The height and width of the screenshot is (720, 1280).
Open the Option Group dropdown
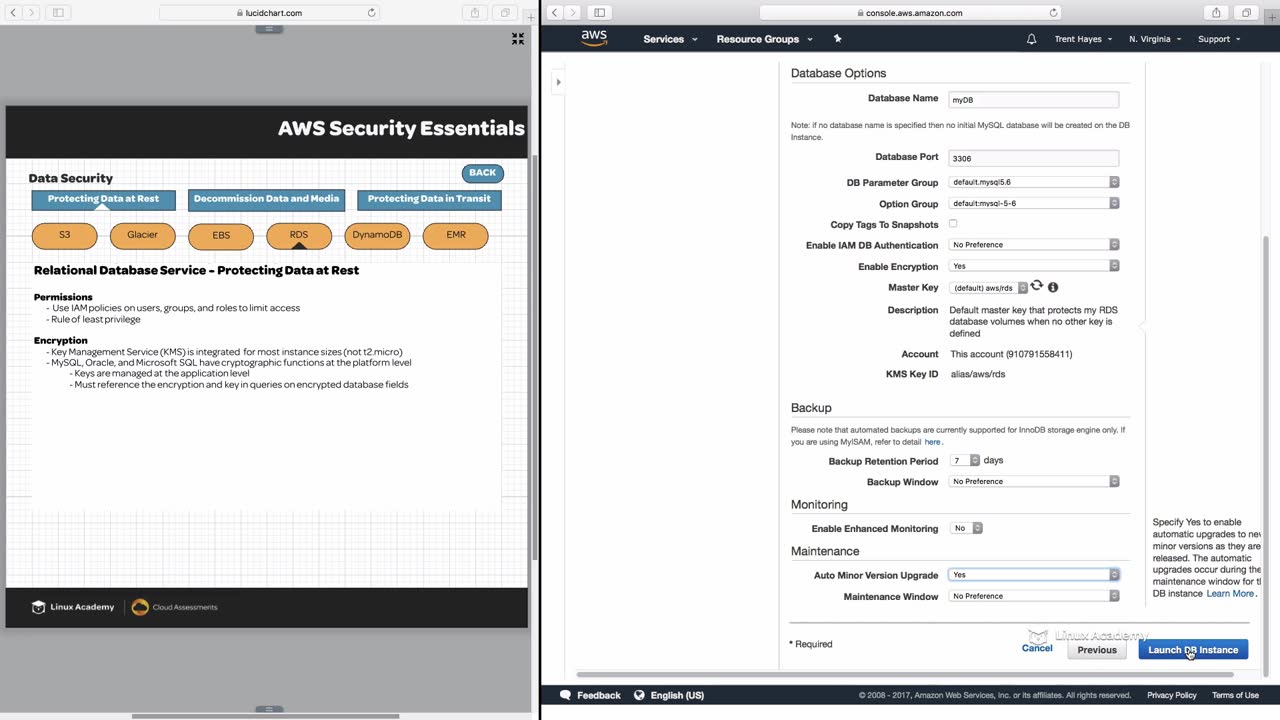pos(1034,203)
